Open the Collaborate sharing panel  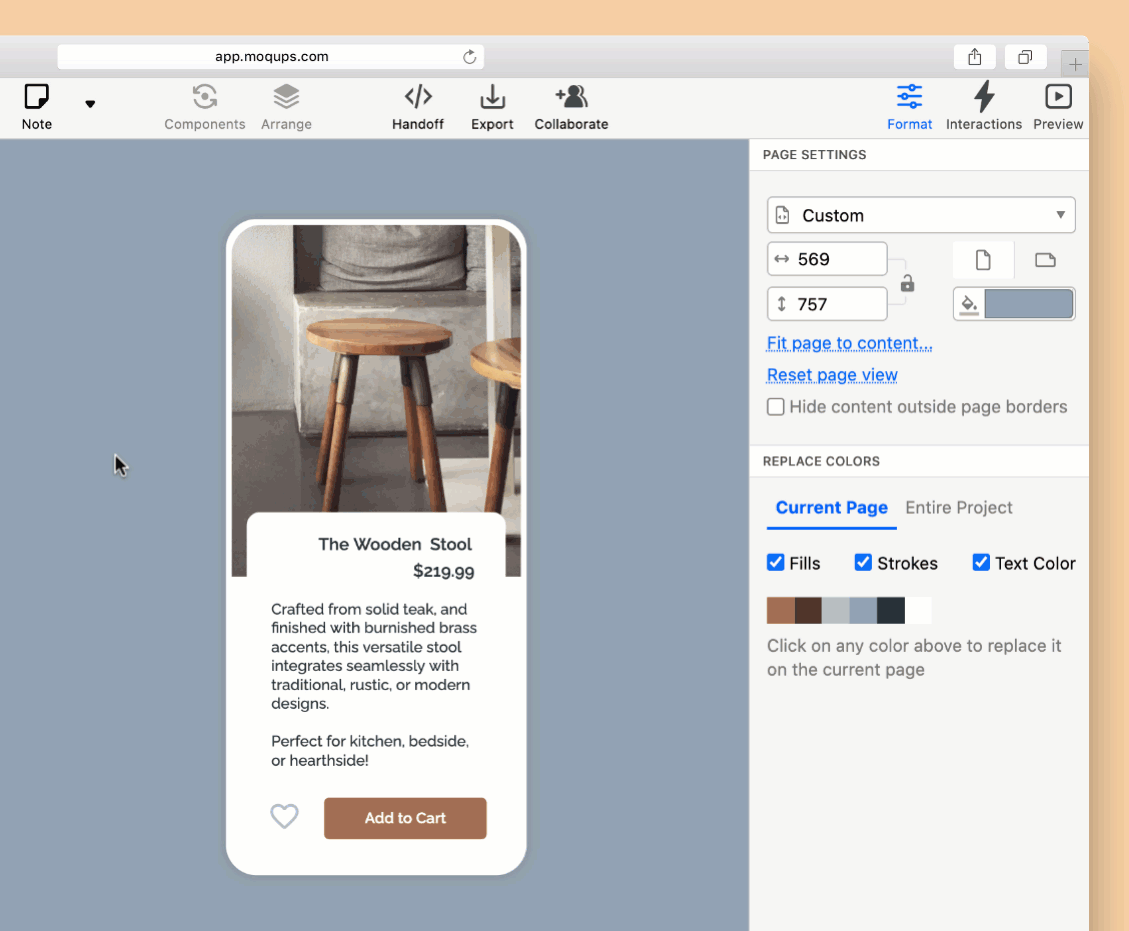coord(571,97)
